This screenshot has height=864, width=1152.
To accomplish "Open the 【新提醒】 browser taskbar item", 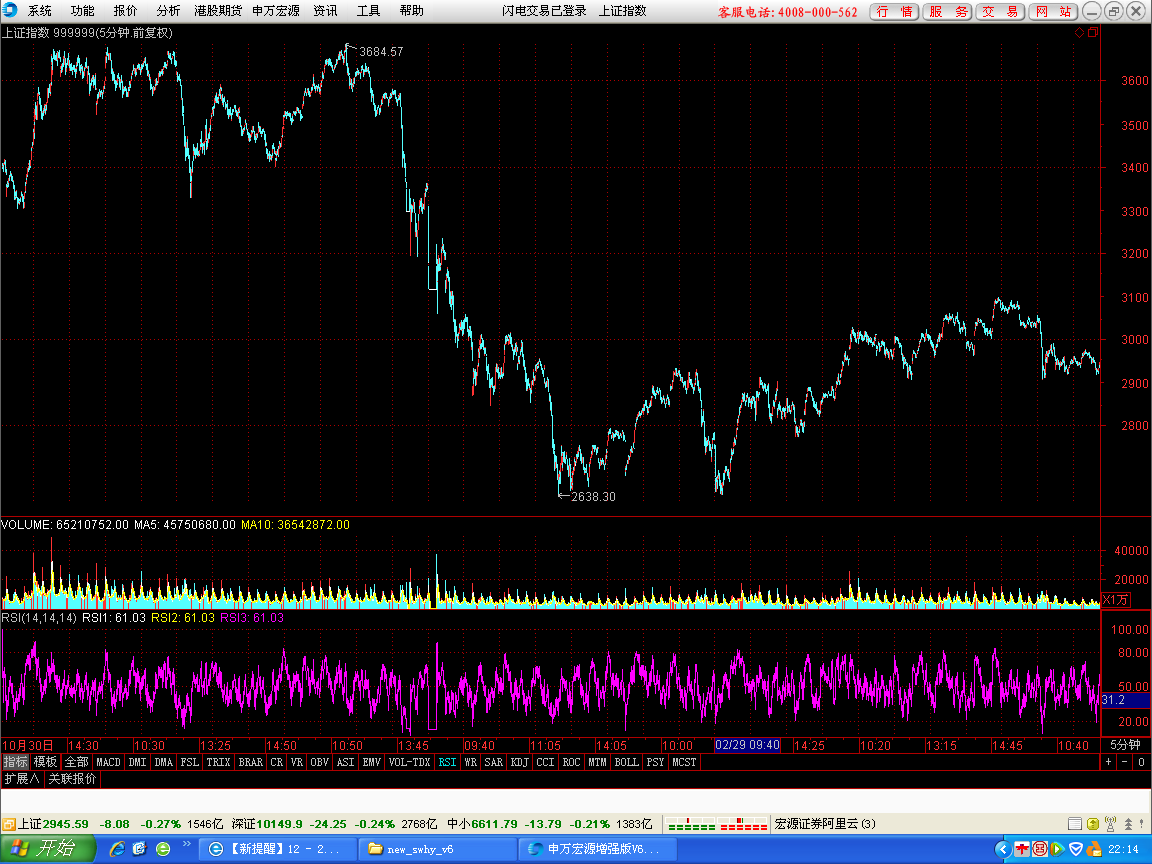I will coord(278,849).
